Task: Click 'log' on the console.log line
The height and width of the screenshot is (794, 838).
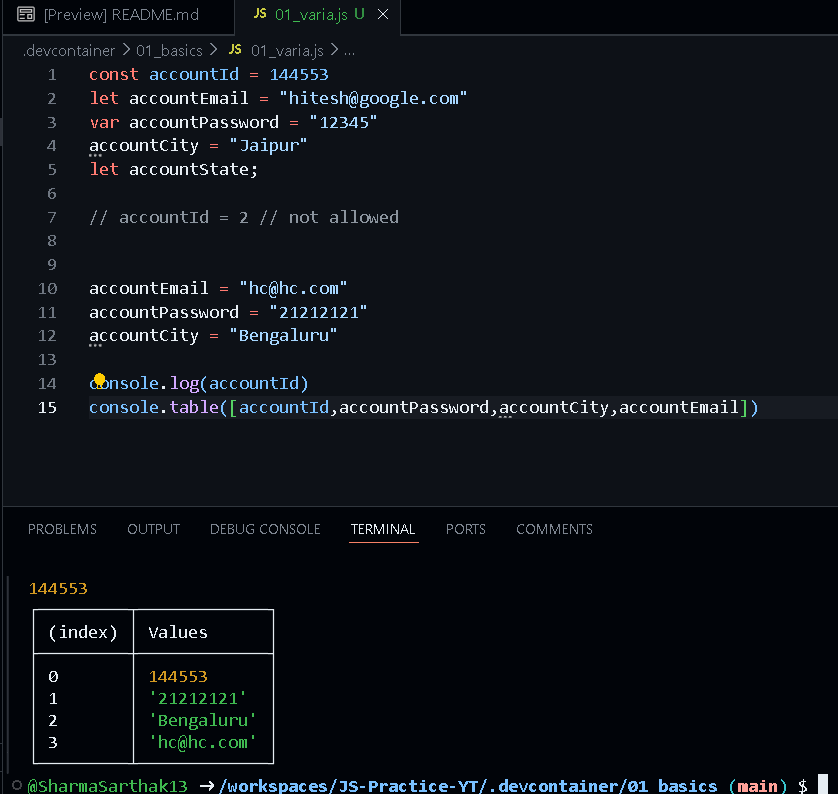Action: (184, 384)
